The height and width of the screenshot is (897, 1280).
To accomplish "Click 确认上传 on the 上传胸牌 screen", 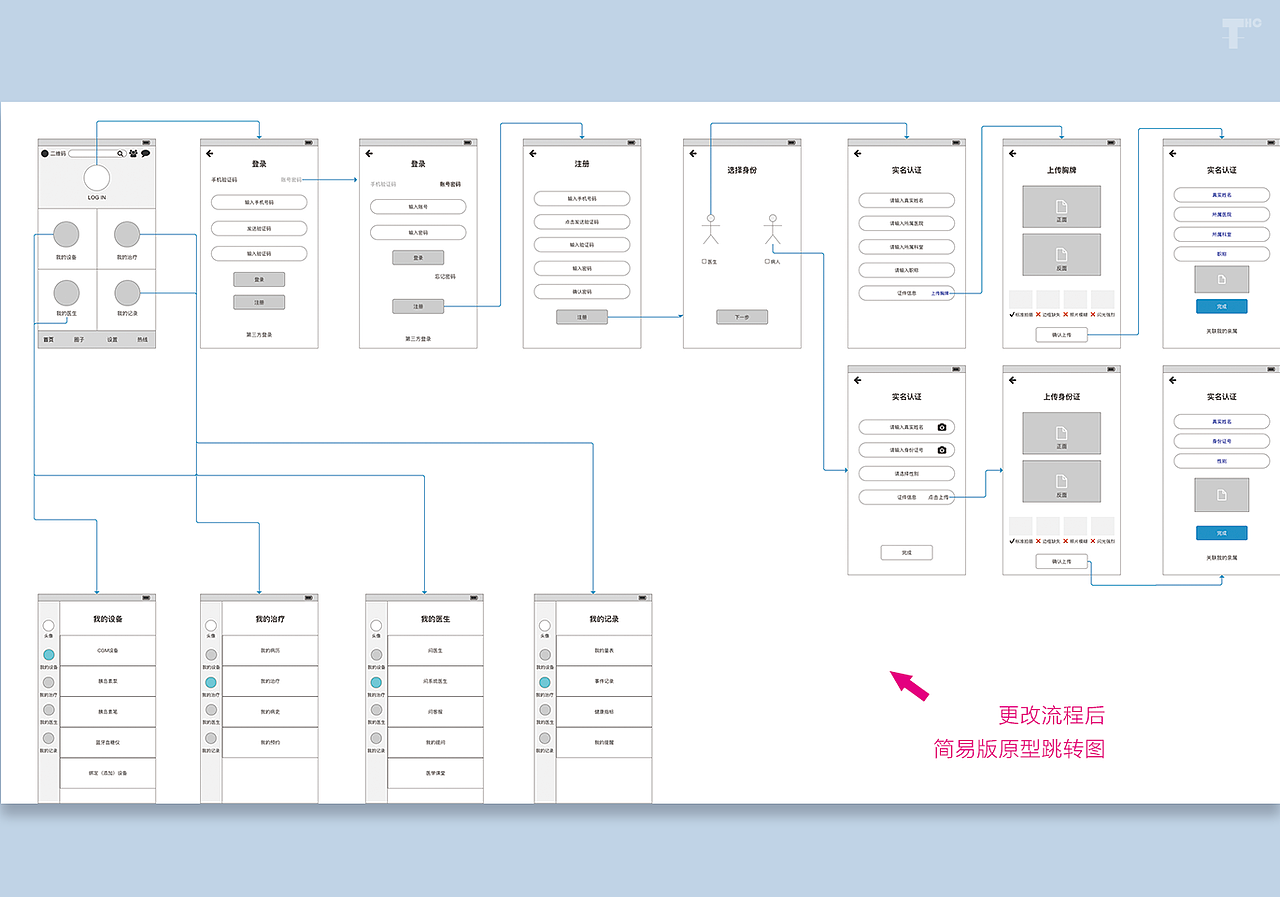I will point(1061,335).
